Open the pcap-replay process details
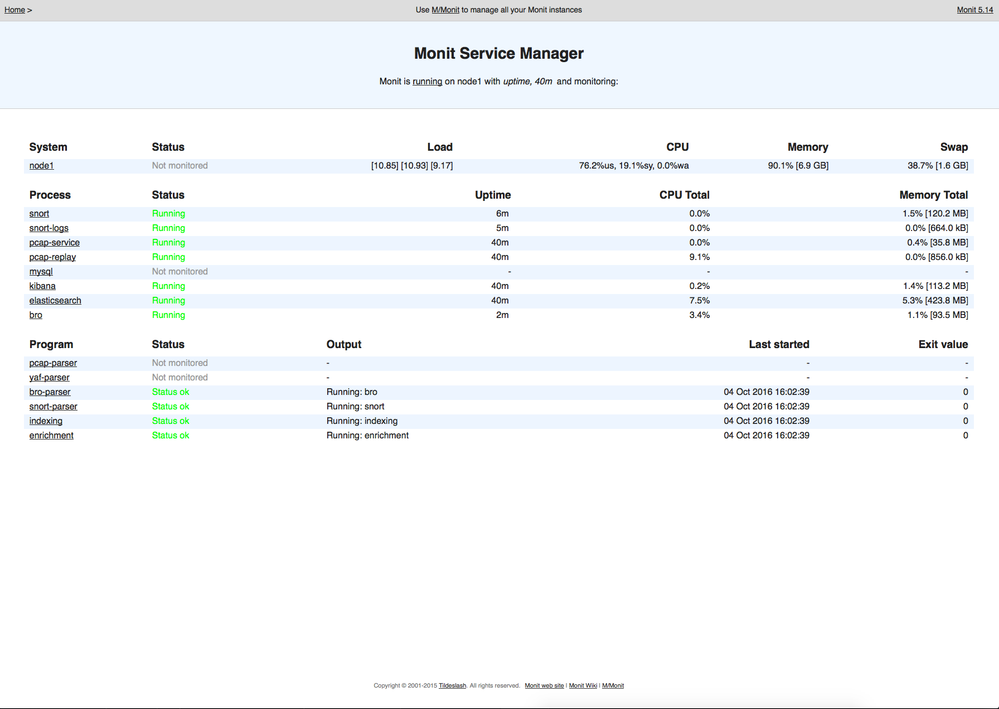The image size is (999, 709). tap(52, 256)
